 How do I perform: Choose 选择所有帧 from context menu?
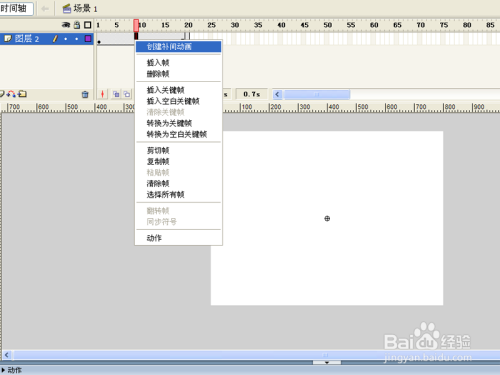(178, 194)
